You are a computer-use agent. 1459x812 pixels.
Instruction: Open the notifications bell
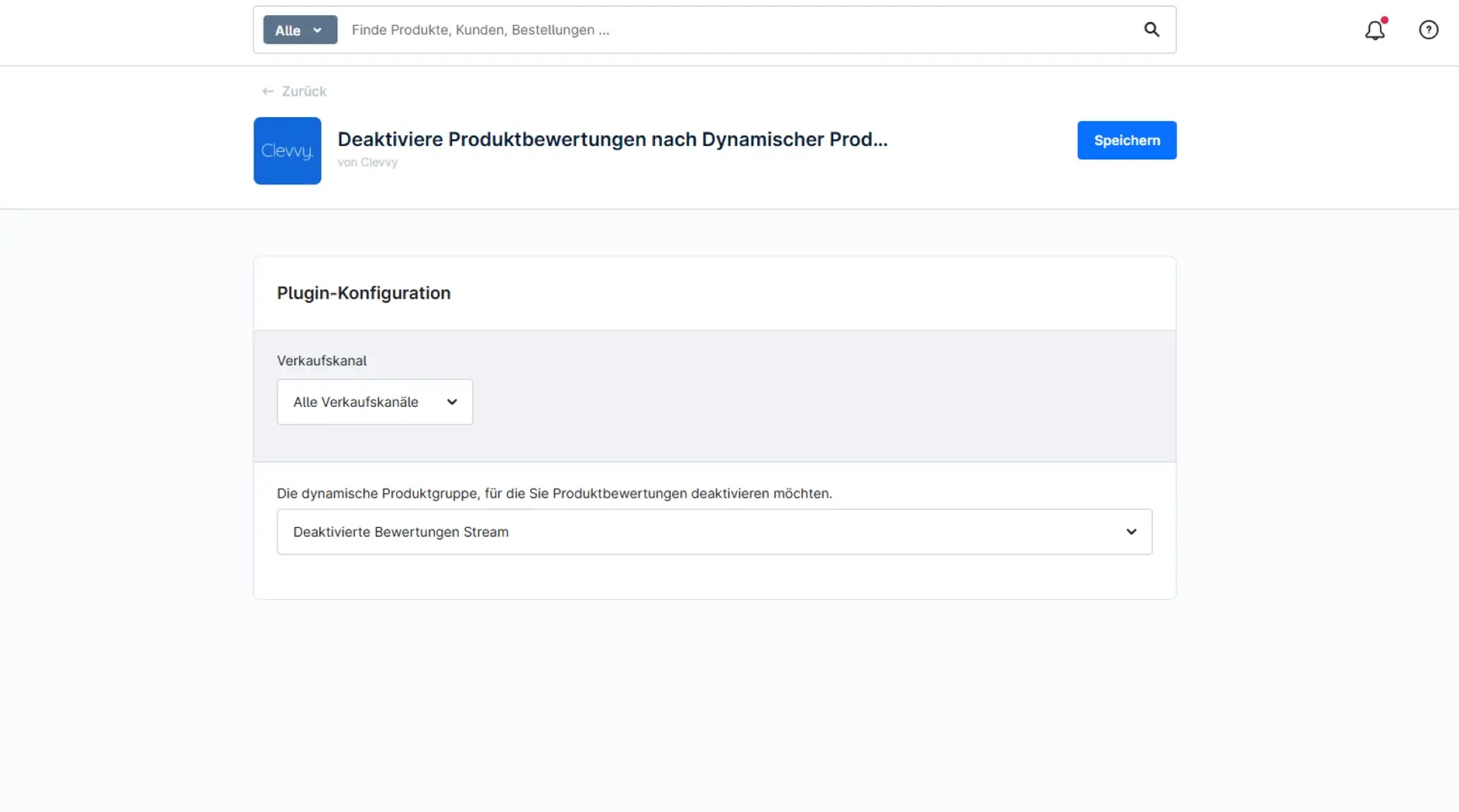coord(1375,30)
